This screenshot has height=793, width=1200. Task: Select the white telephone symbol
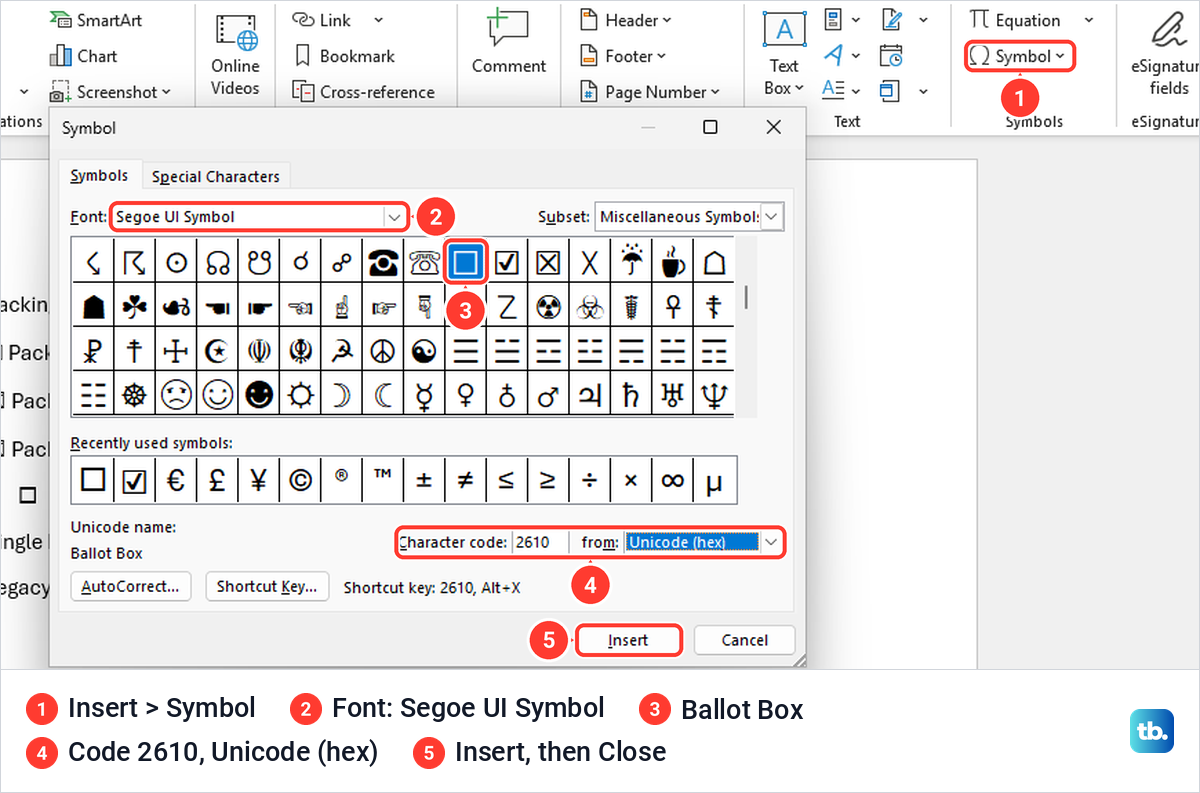[x=425, y=262]
